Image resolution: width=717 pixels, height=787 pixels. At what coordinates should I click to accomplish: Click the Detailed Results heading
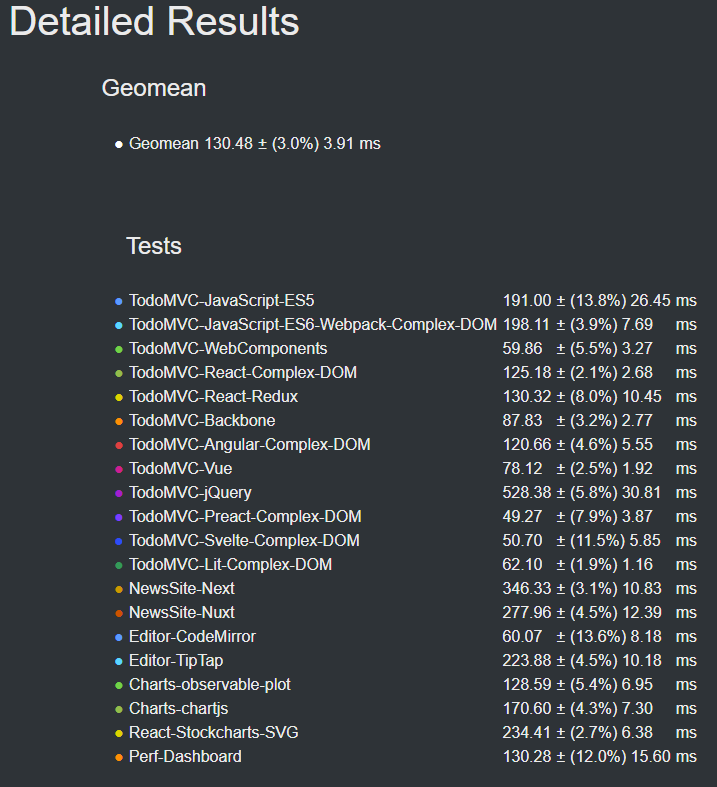point(154,22)
